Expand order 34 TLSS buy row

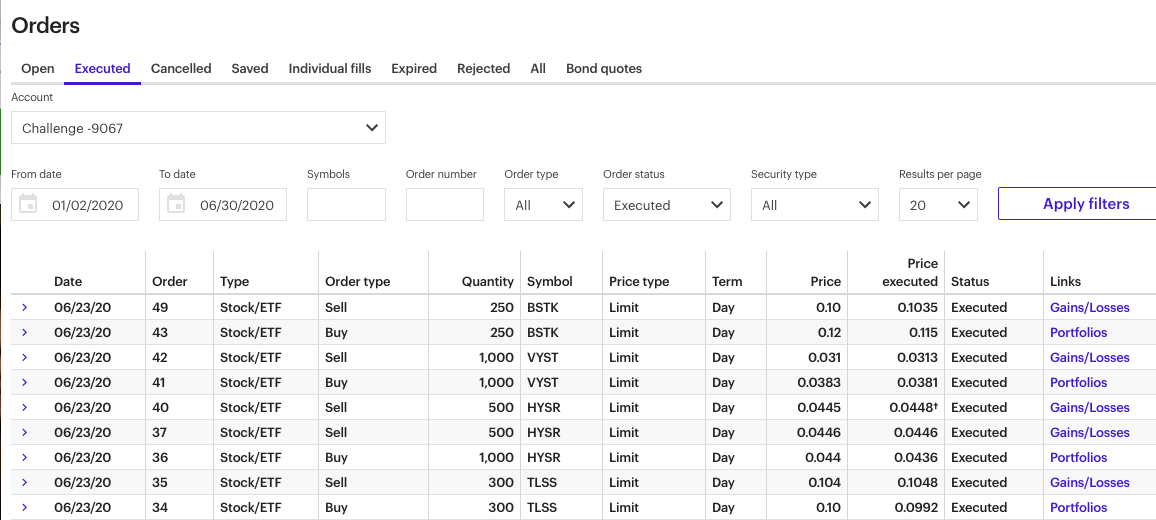25,508
